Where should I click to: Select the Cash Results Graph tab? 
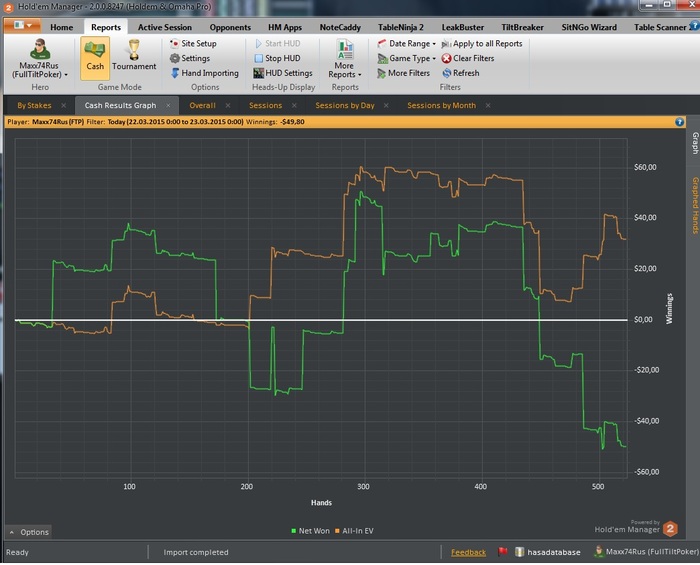coord(120,105)
